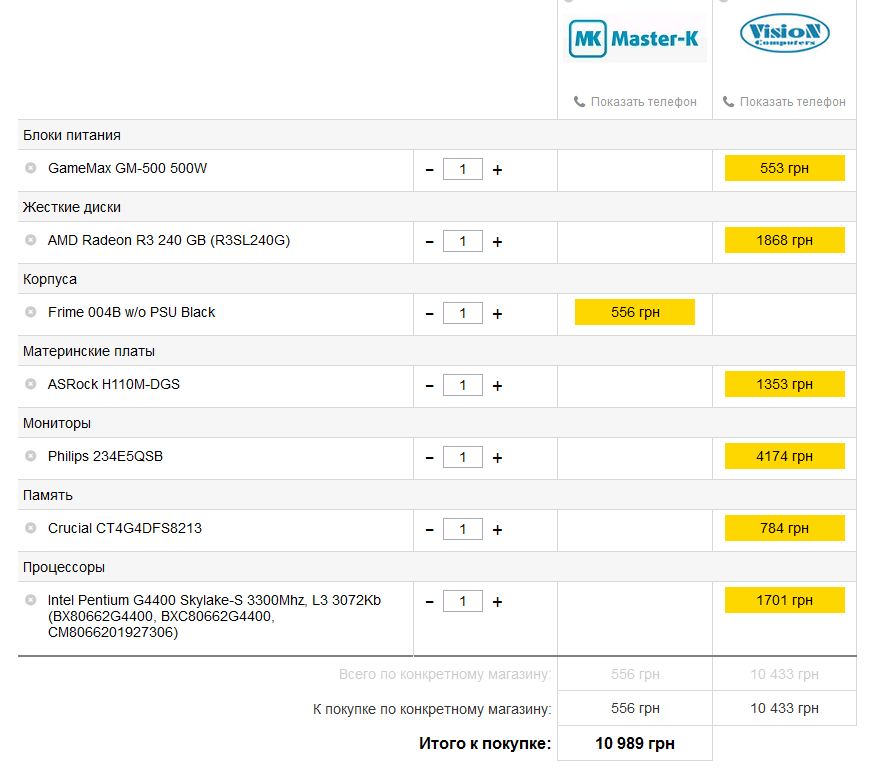Screen dimensions: 871x777
Task: Remove Frime 004B case item icon
Action: click(31, 312)
